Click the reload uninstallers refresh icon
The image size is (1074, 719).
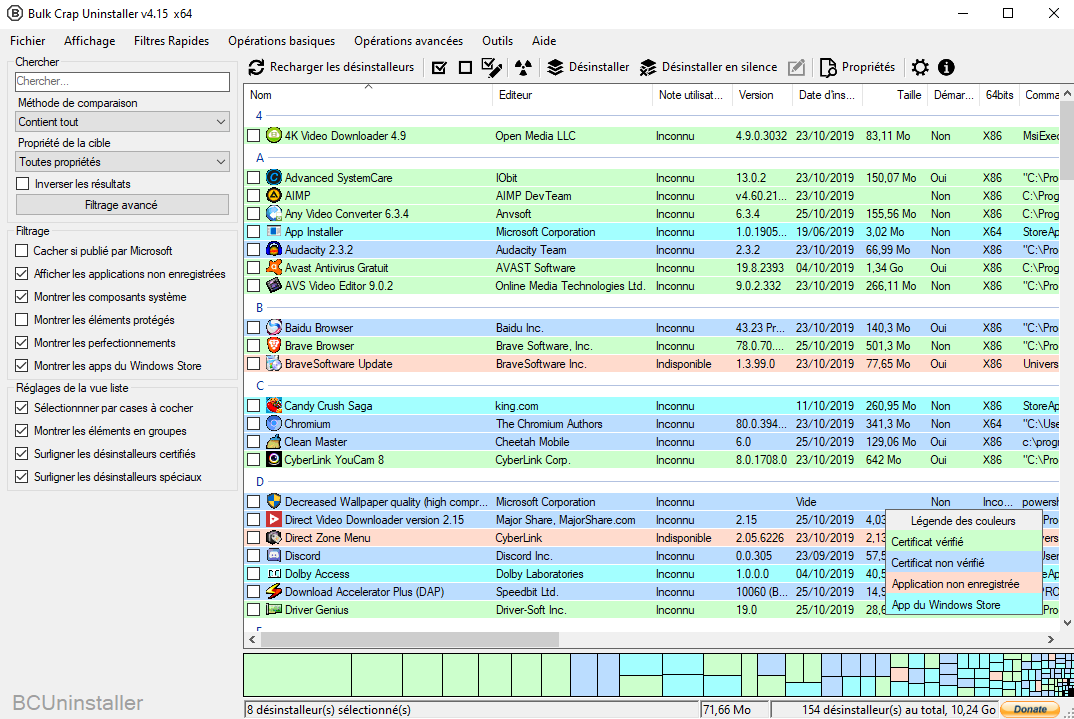[256, 67]
